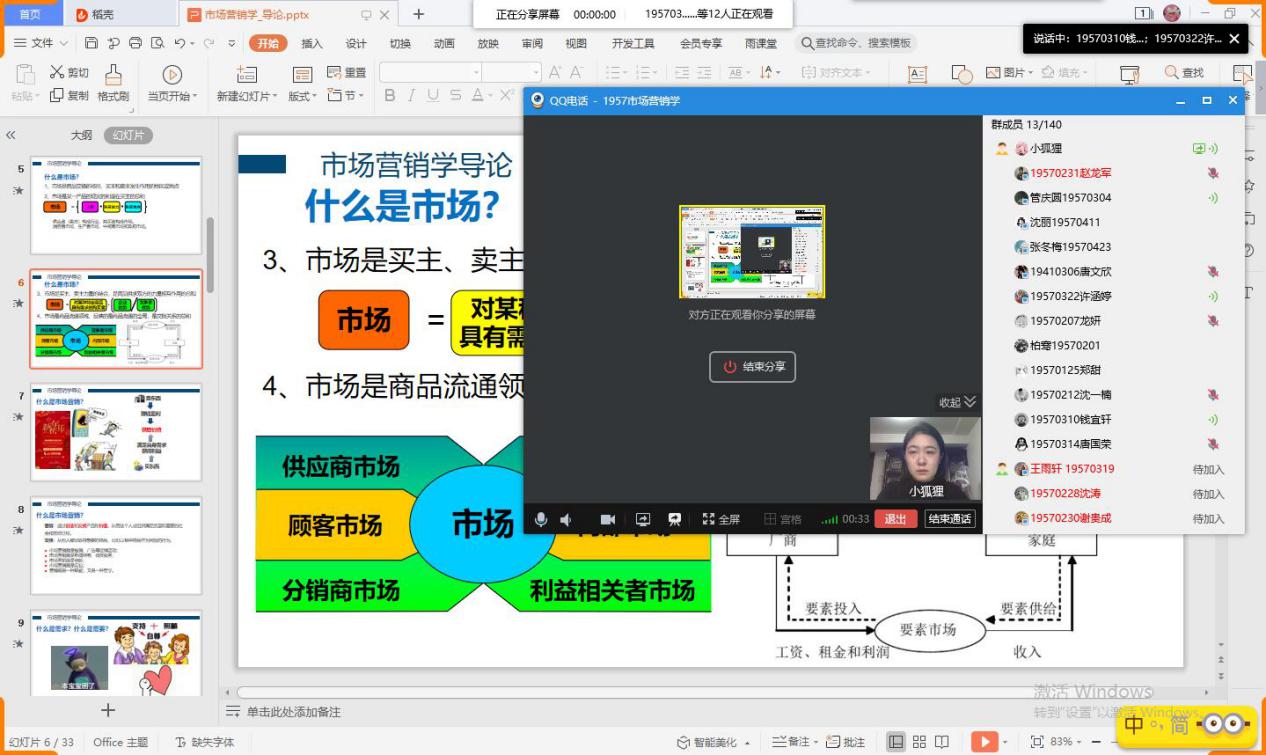Collapse video panel with 收起 chevron

[x=969, y=402]
